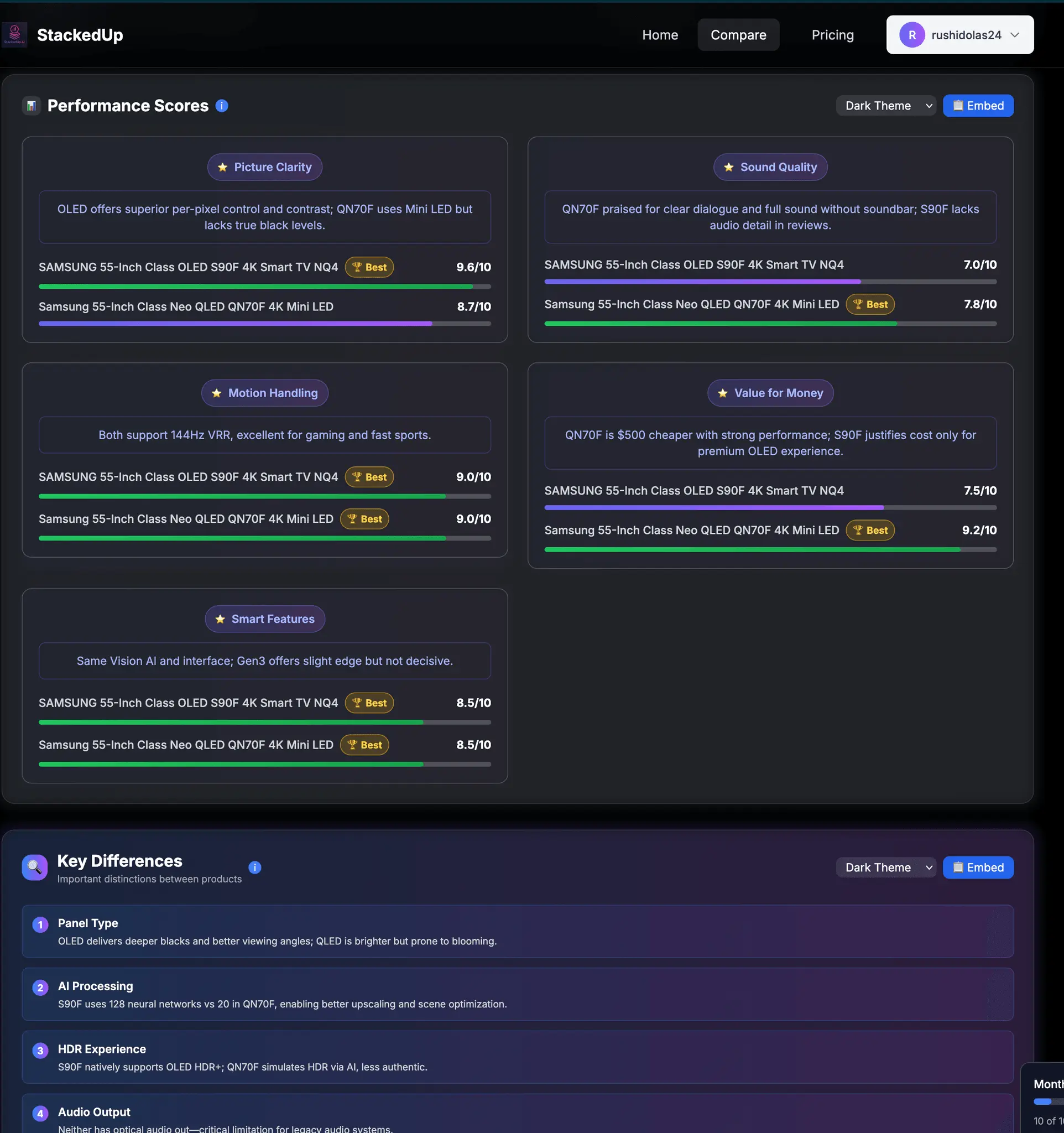Go to the Home nav item
1064x1133 pixels.
660,35
